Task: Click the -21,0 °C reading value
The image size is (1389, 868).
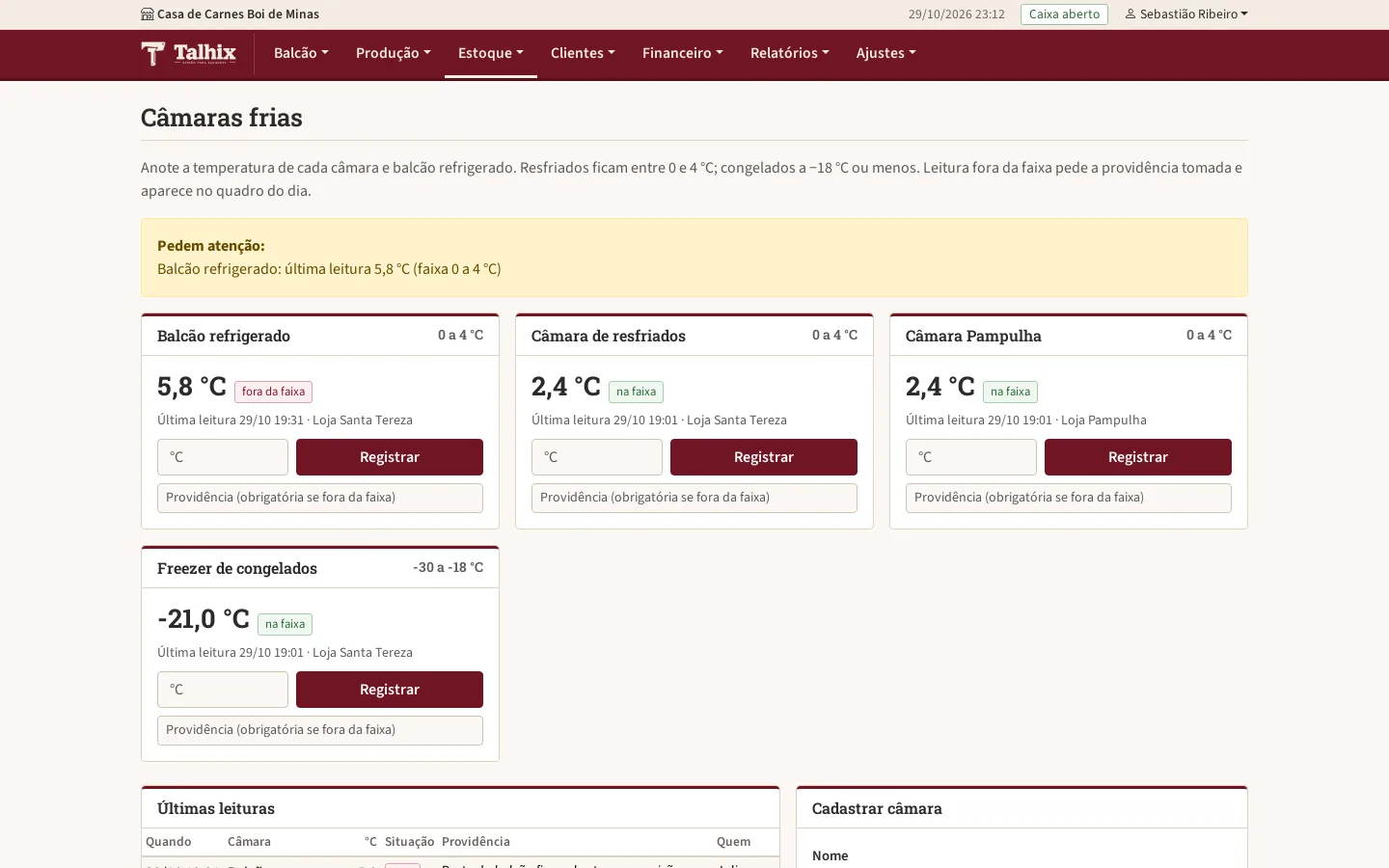Action: (204, 619)
